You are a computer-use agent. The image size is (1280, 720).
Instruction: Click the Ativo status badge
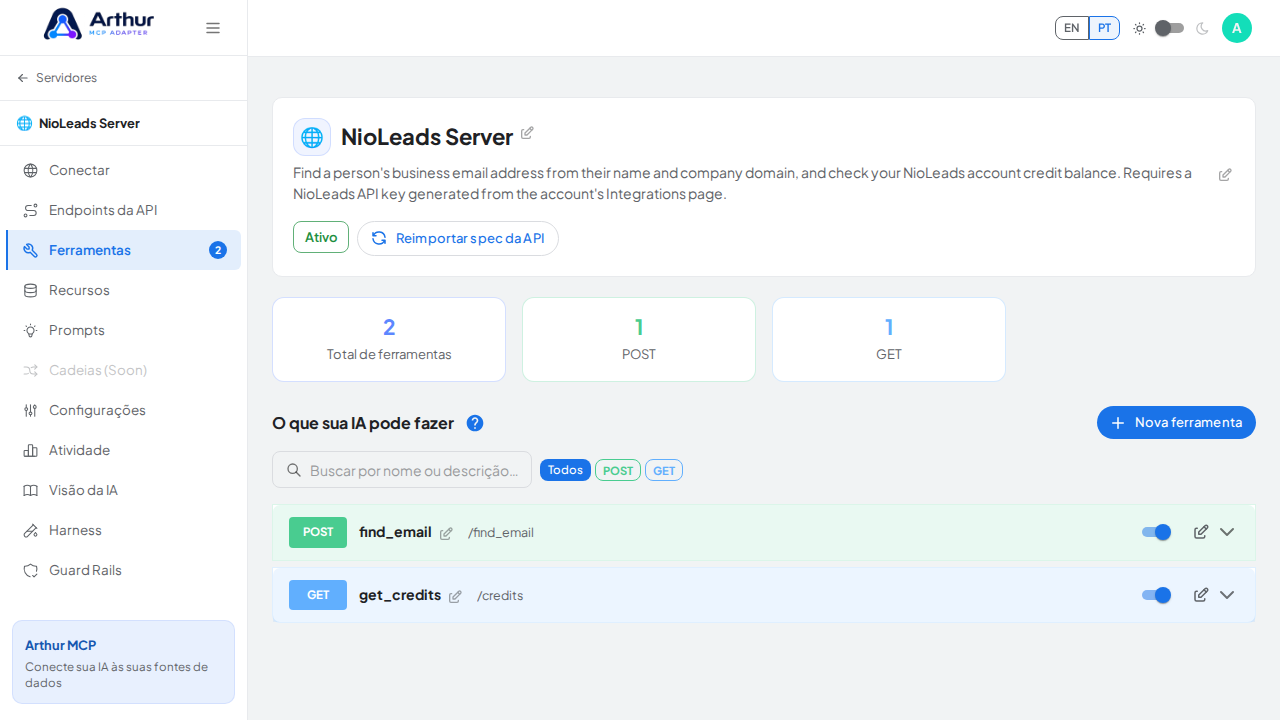[x=321, y=237]
